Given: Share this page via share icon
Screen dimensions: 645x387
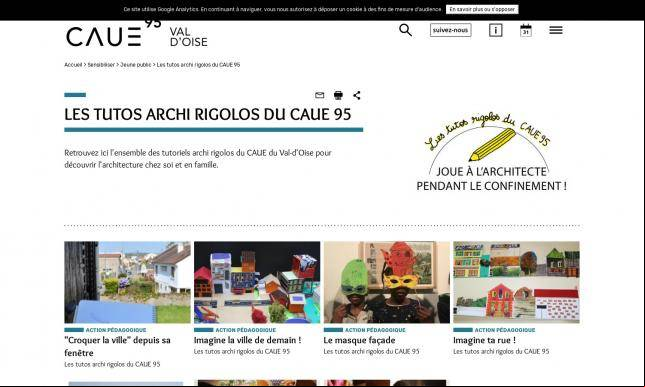Looking at the screenshot, I should (x=357, y=95).
